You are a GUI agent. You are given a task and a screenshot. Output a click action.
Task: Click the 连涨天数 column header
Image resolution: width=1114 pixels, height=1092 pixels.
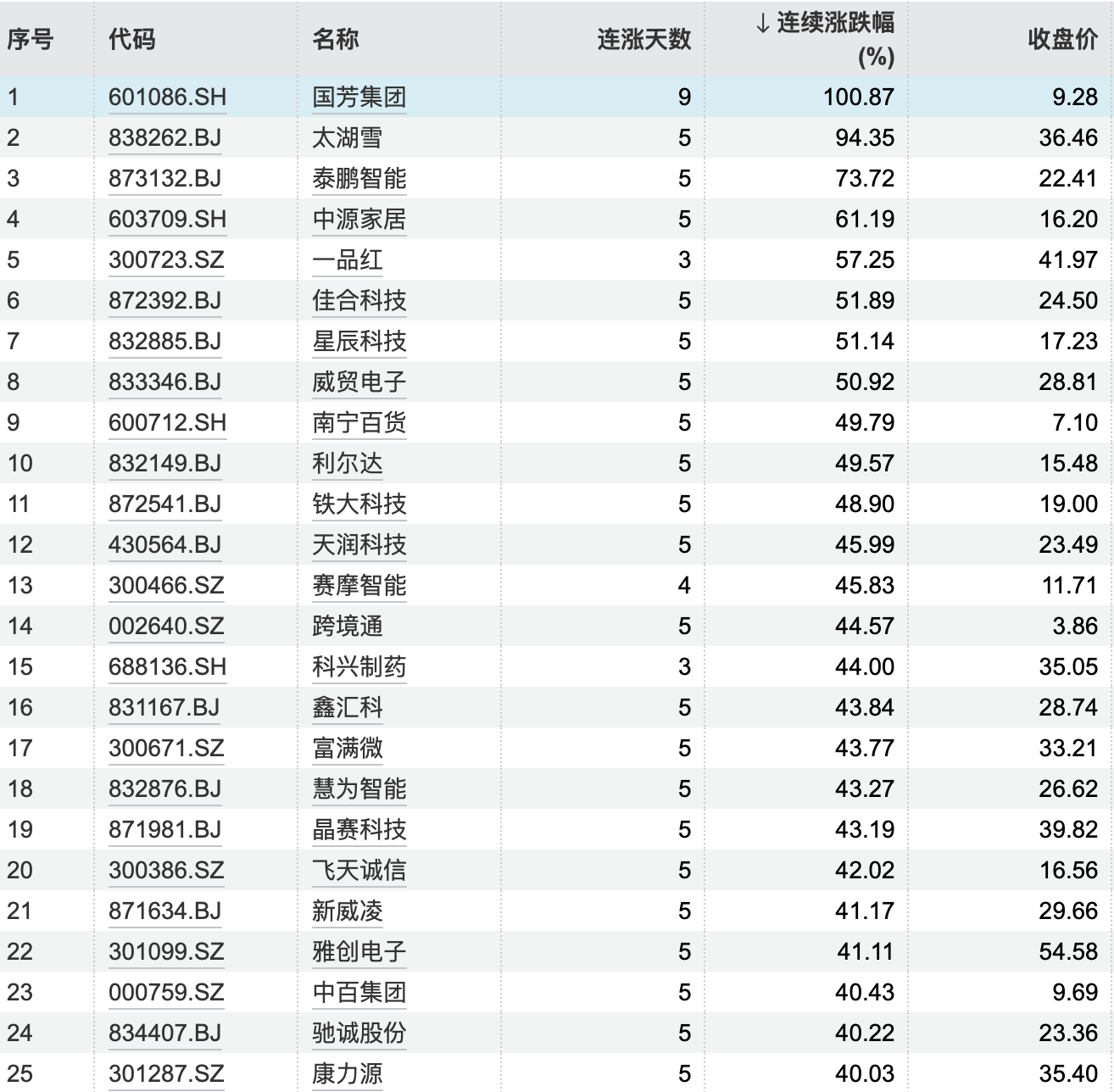(x=643, y=39)
